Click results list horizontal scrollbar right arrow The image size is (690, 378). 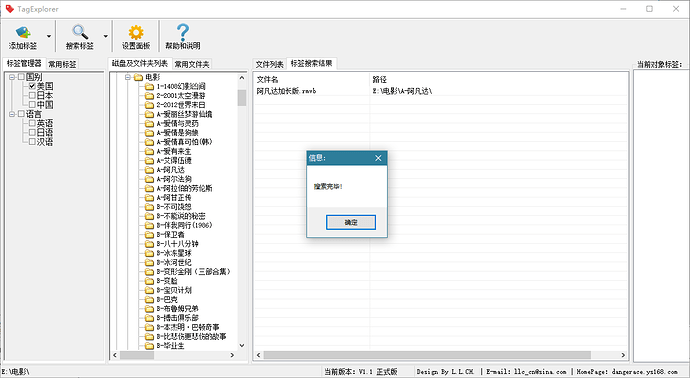[x=623, y=355]
